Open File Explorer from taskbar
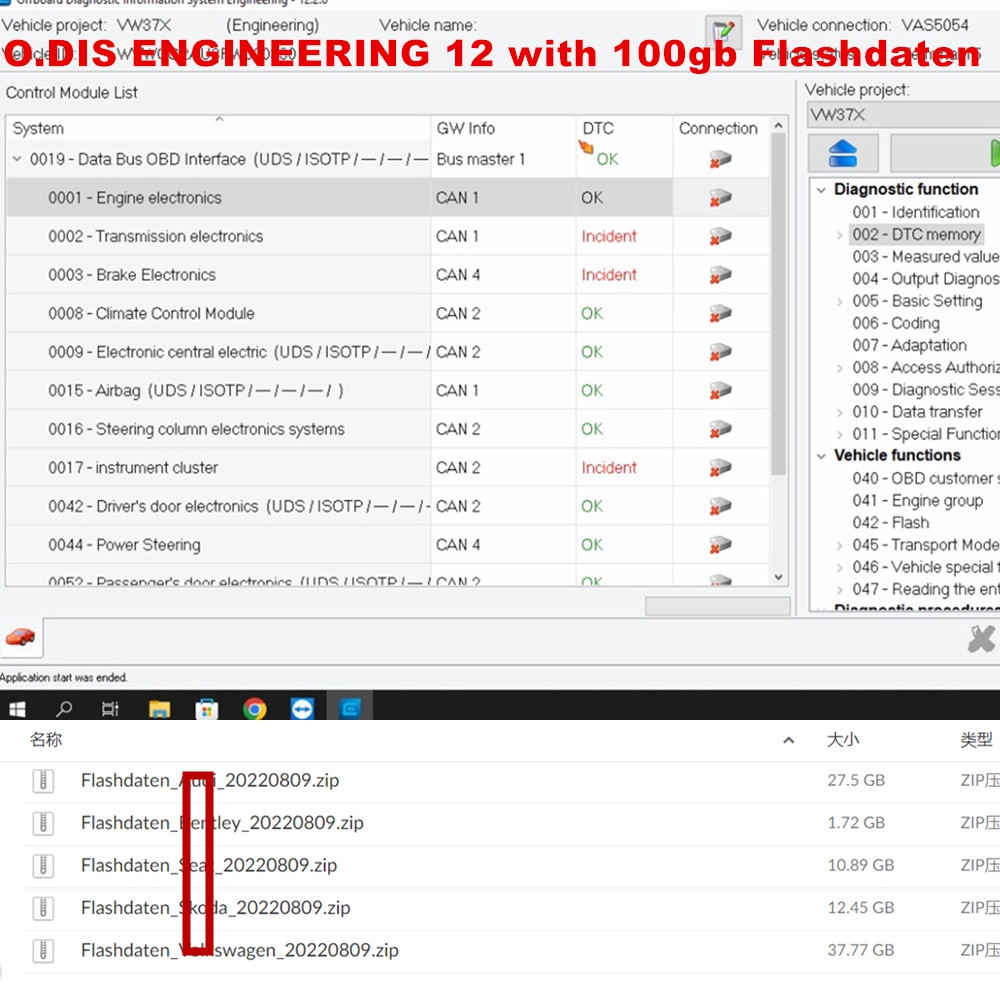 pyautogui.click(x=159, y=709)
